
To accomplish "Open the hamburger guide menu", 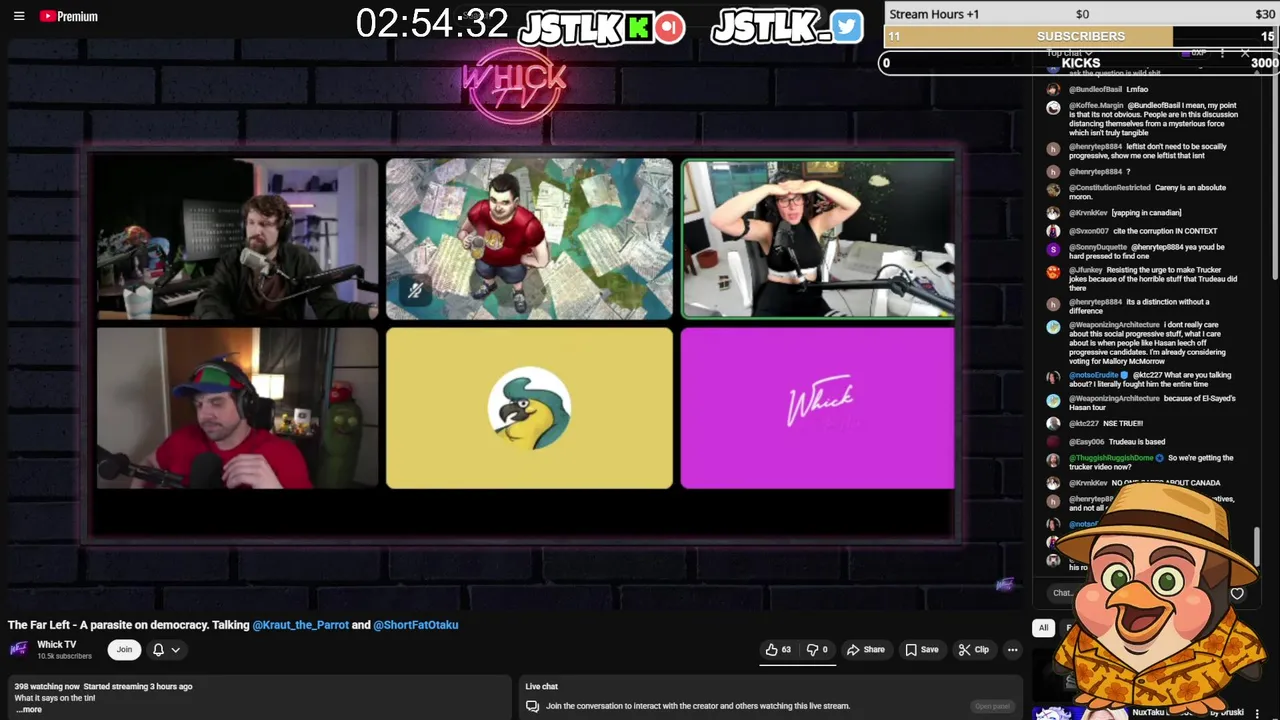I will click(19, 16).
